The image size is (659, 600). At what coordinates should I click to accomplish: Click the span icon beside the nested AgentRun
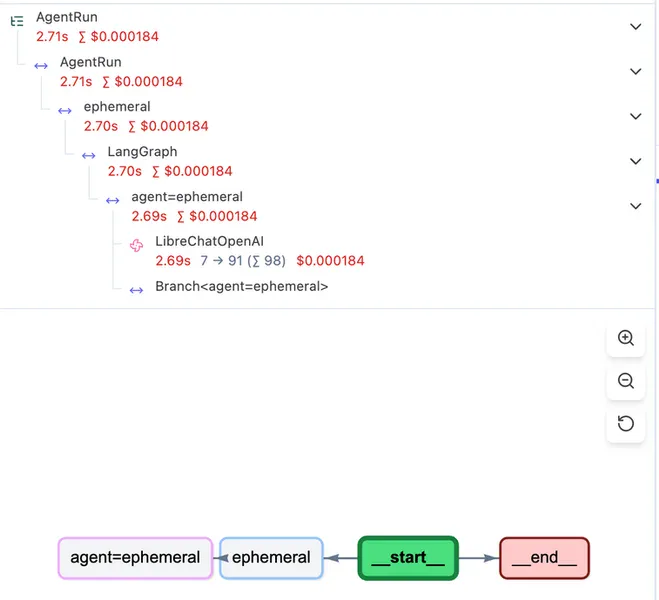[41, 65]
